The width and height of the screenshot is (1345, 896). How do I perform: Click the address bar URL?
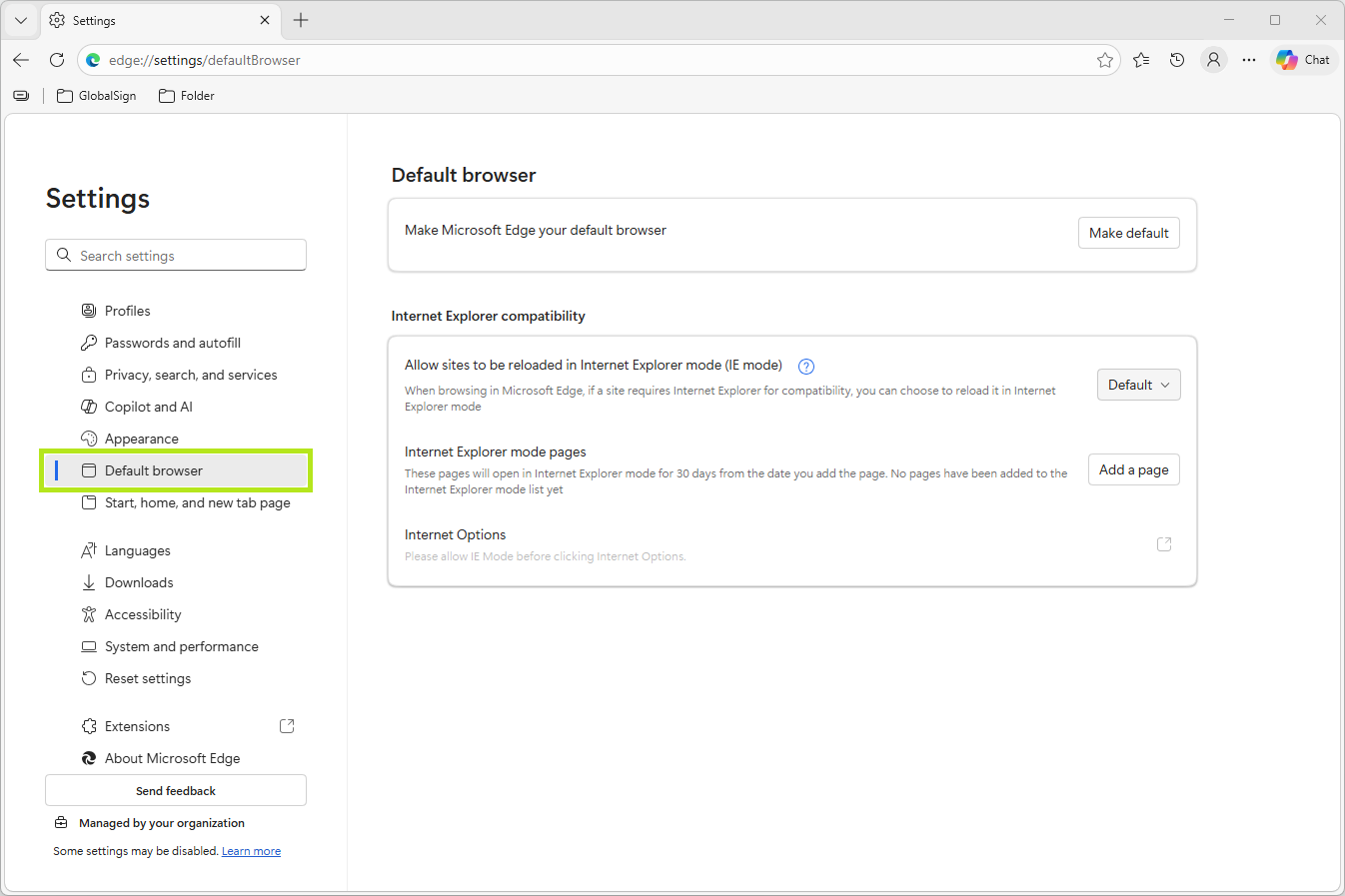click(205, 60)
